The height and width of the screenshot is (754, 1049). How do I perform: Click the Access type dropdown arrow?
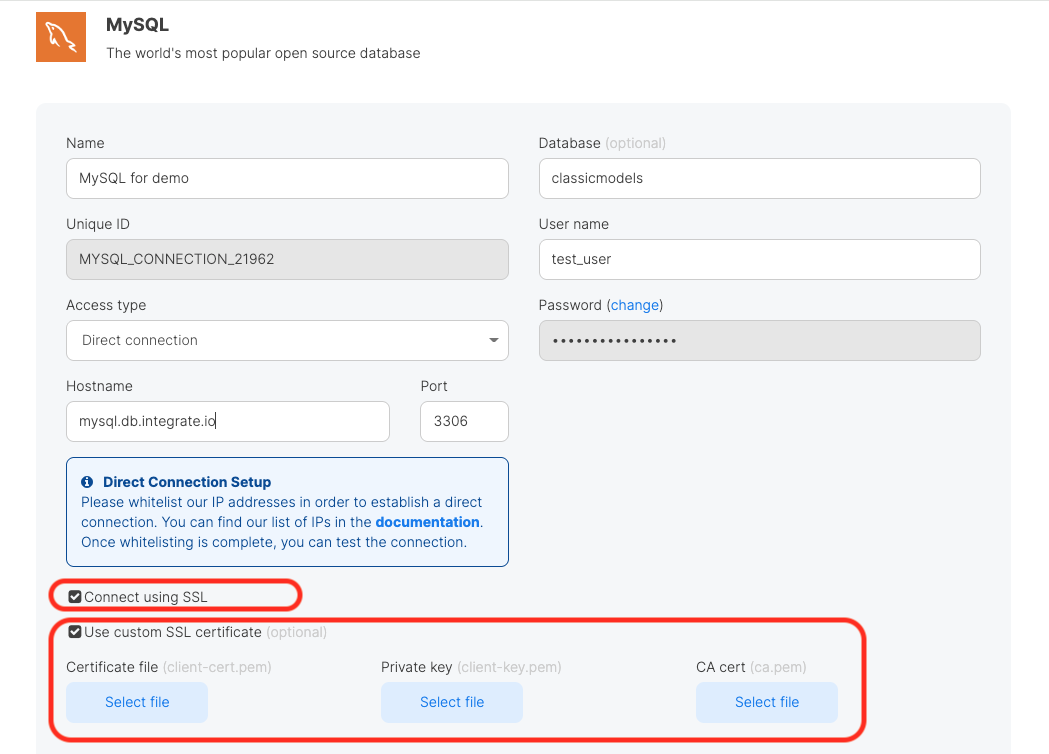coord(493,340)
